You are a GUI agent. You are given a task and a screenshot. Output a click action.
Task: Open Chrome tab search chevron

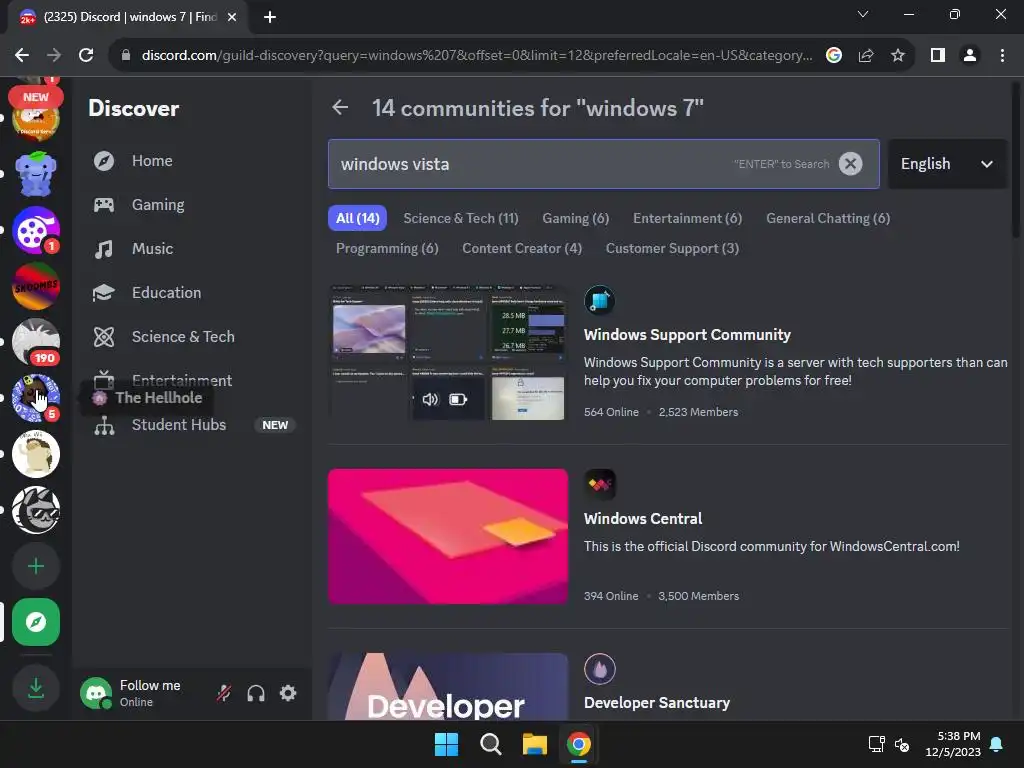coord(863,14)
